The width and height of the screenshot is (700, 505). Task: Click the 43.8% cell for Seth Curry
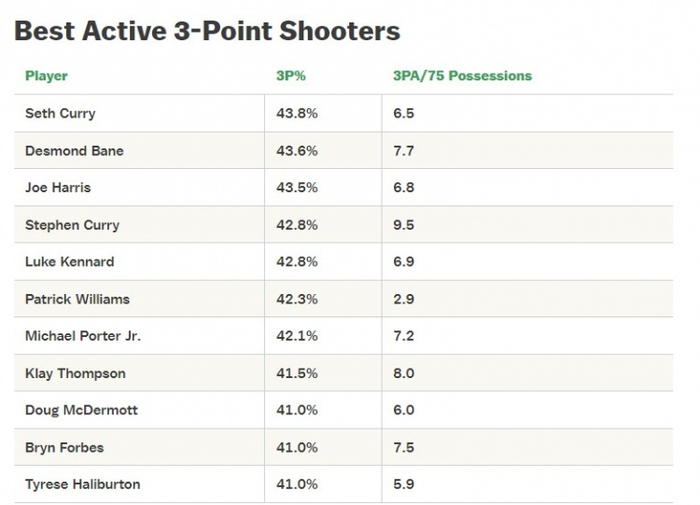coord(297,114)
